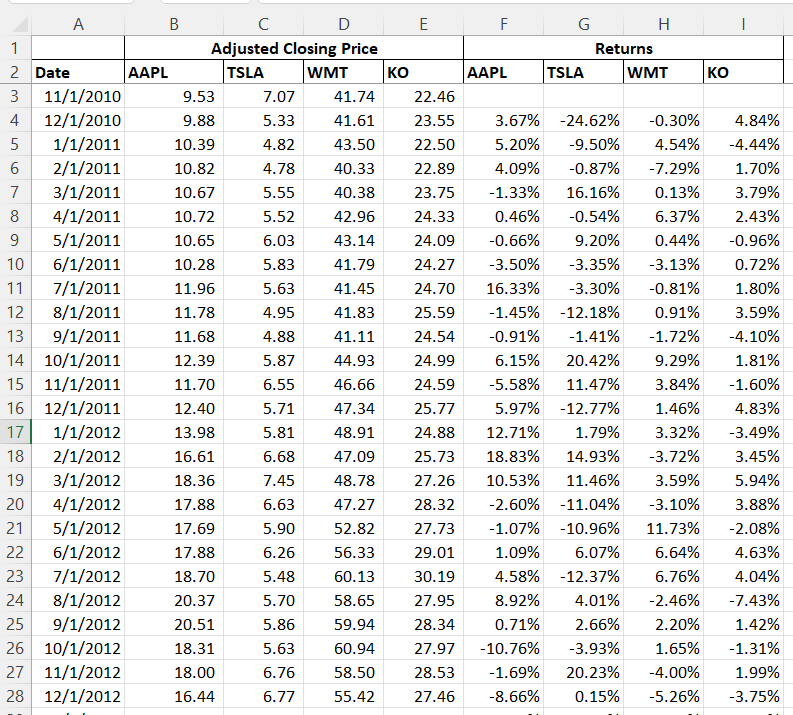Select KO return -3.75%
Screen dimensions: 793x715
(x=743, y=696)
